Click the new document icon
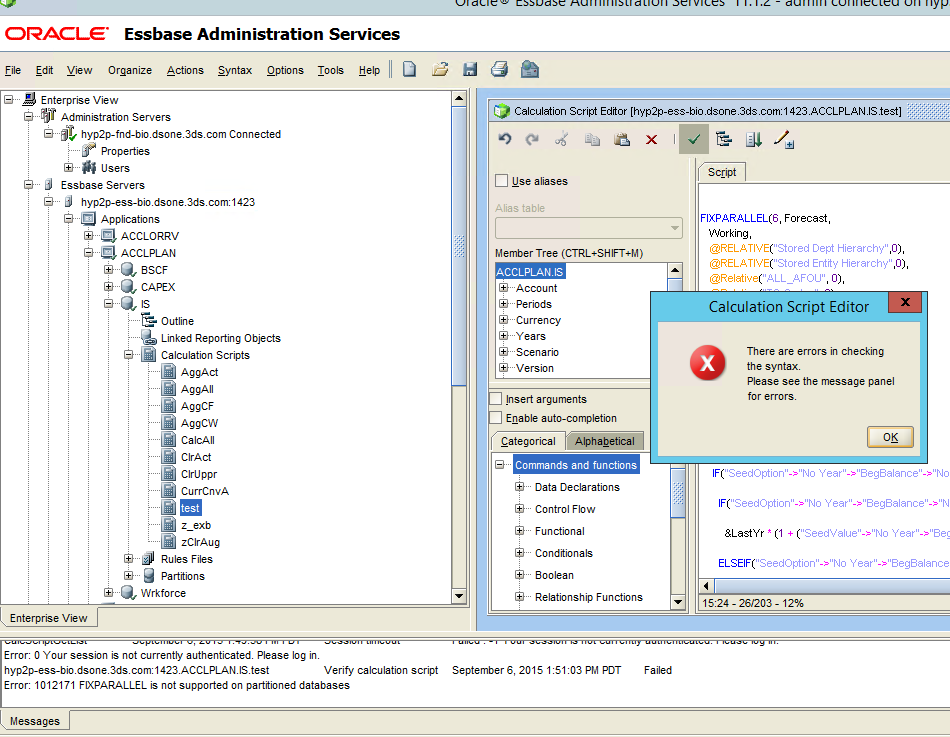The height and width of the screenshot is (737, 950). (409, 69)
